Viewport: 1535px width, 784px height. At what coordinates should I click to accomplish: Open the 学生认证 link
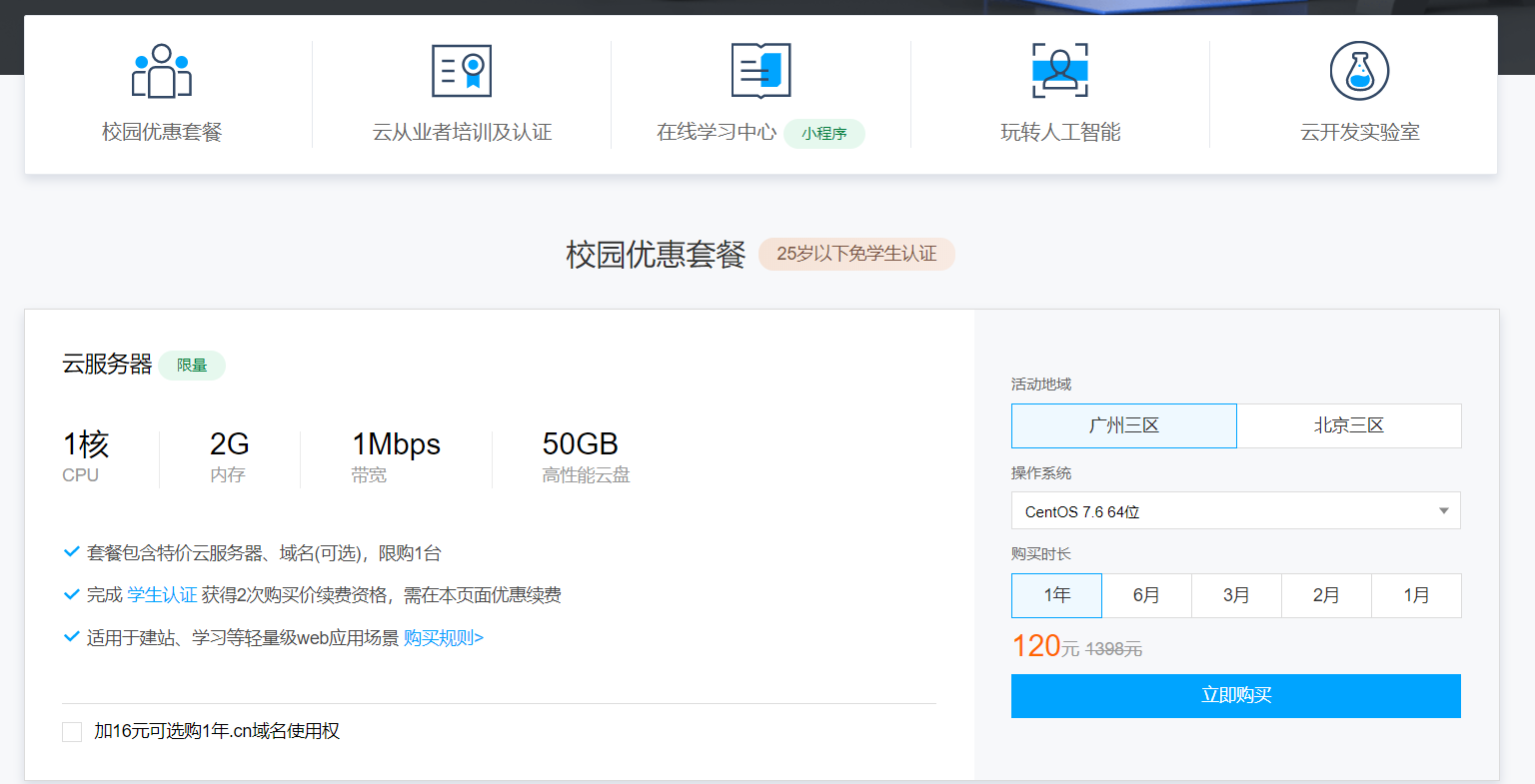162,595
